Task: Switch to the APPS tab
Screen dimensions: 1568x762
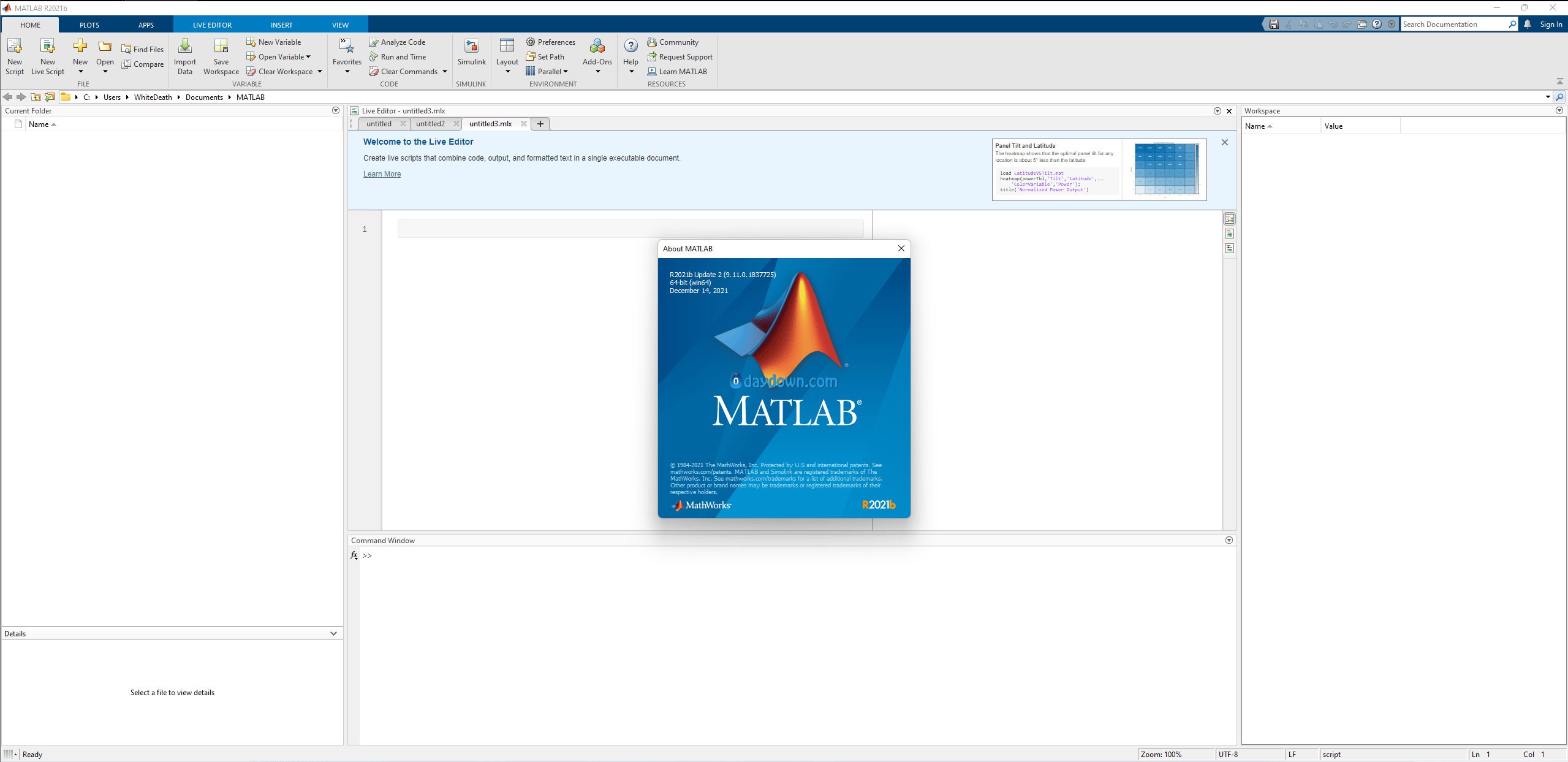Action: [x=146, y=25]
